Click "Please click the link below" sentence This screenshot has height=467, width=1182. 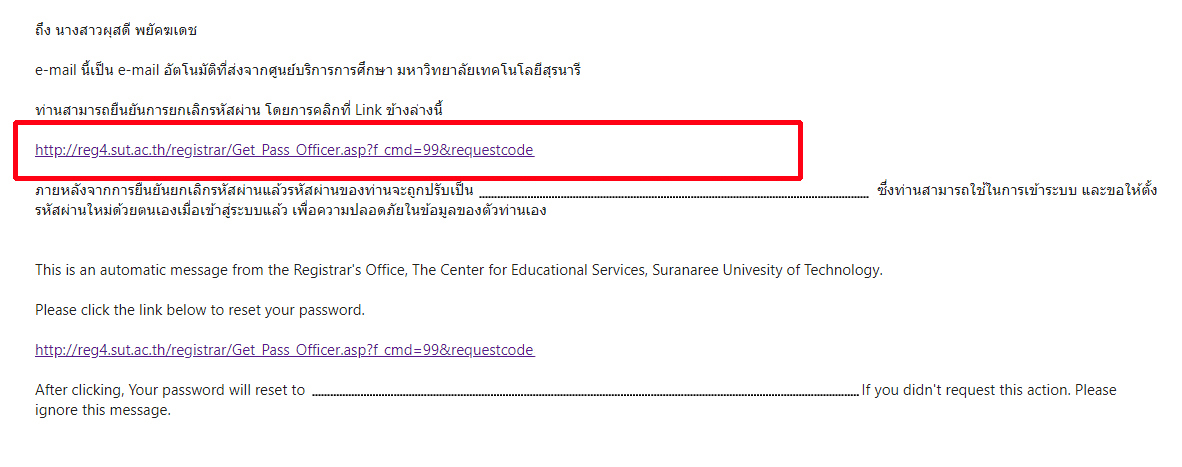coord(200,310)
